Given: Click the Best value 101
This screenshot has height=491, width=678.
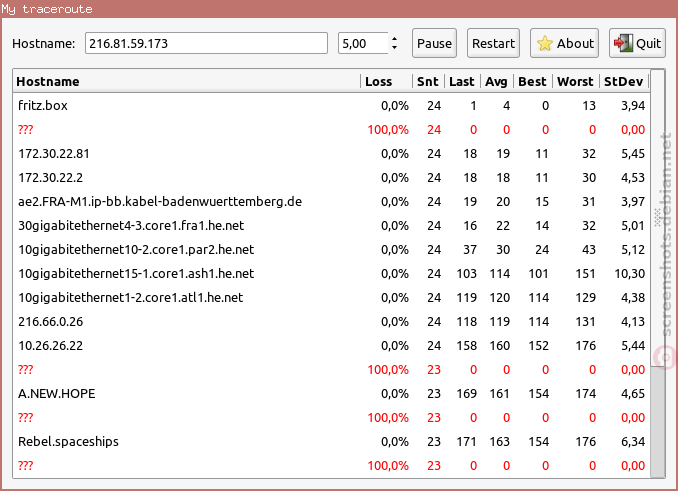Looking at the screenshot, I should [539, 274].
